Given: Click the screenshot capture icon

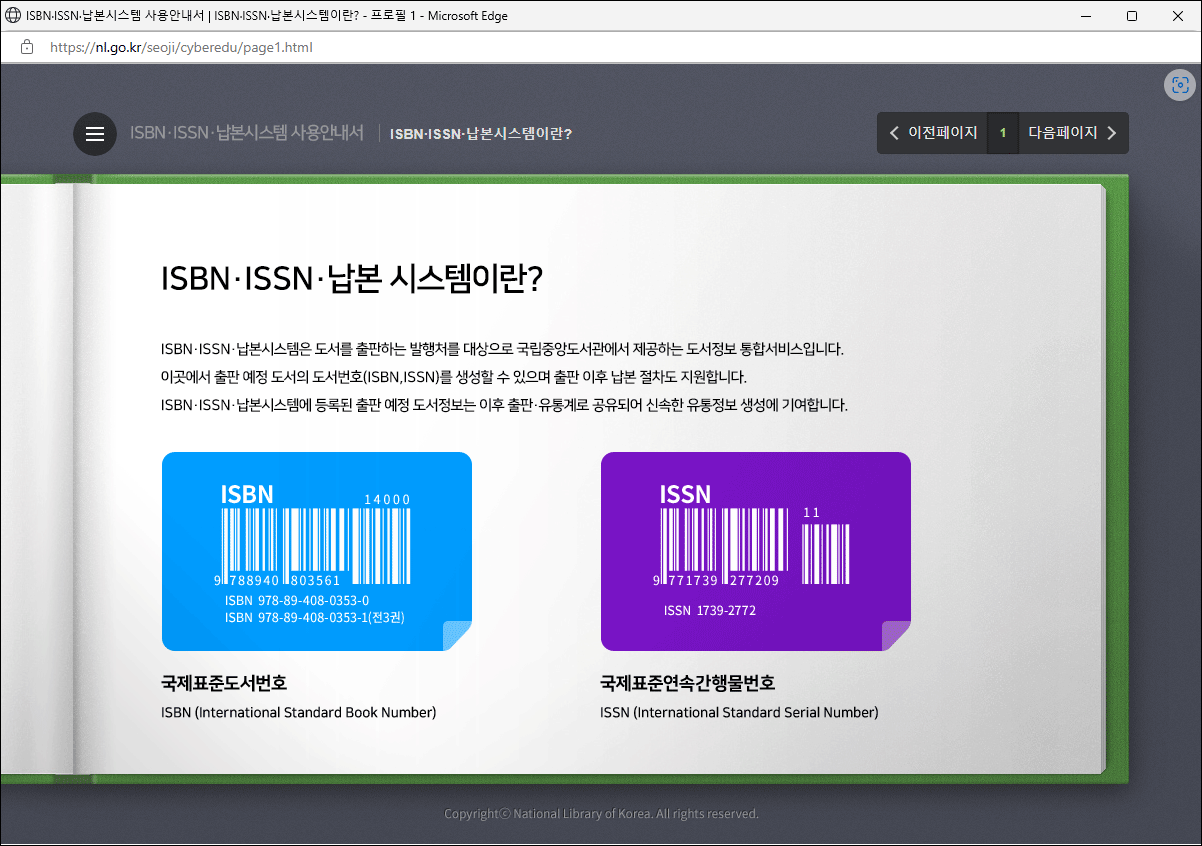Looking at the screenshot, I should 1180,85.
